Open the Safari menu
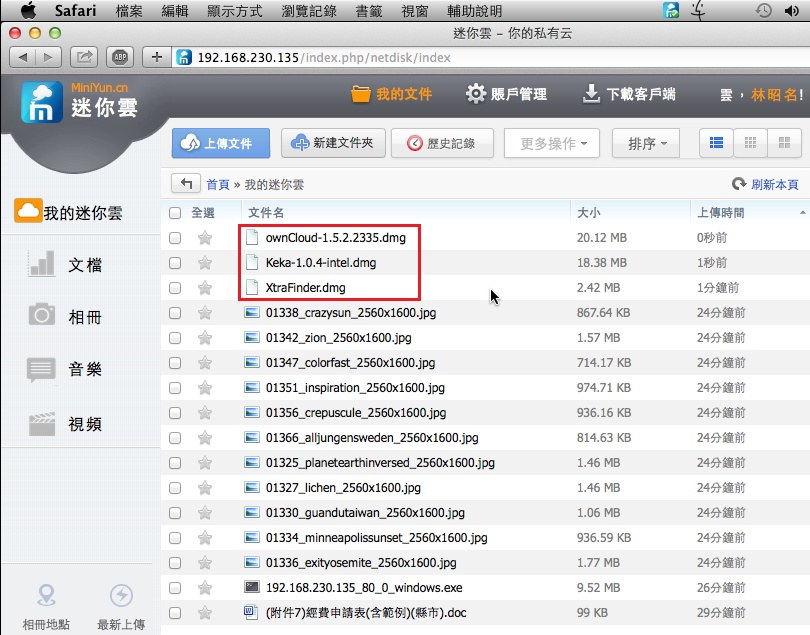 click(x=75, y=10)
